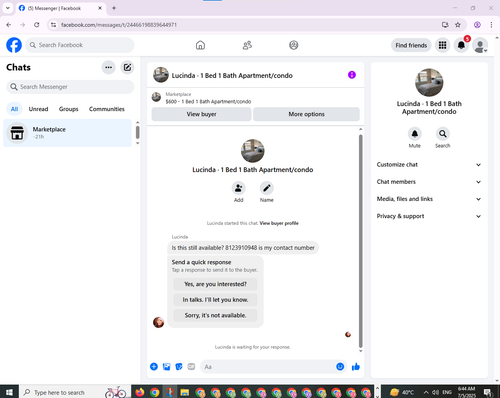
Task: Open Windows notification center icon
Action: [x=488, y=392]
